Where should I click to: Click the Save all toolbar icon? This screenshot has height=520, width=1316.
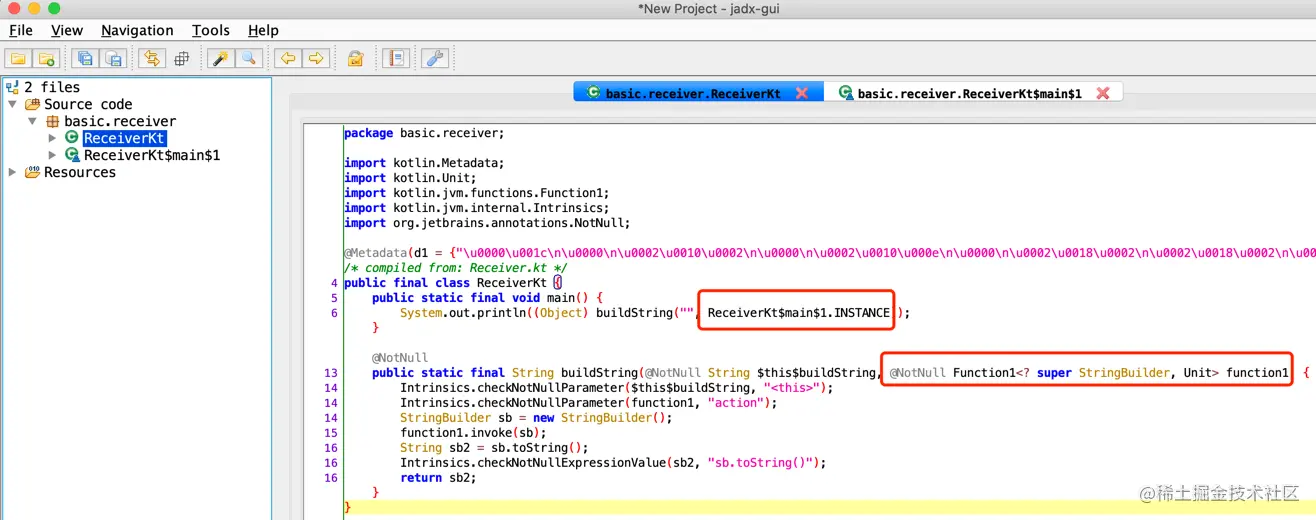coord(85,58)
